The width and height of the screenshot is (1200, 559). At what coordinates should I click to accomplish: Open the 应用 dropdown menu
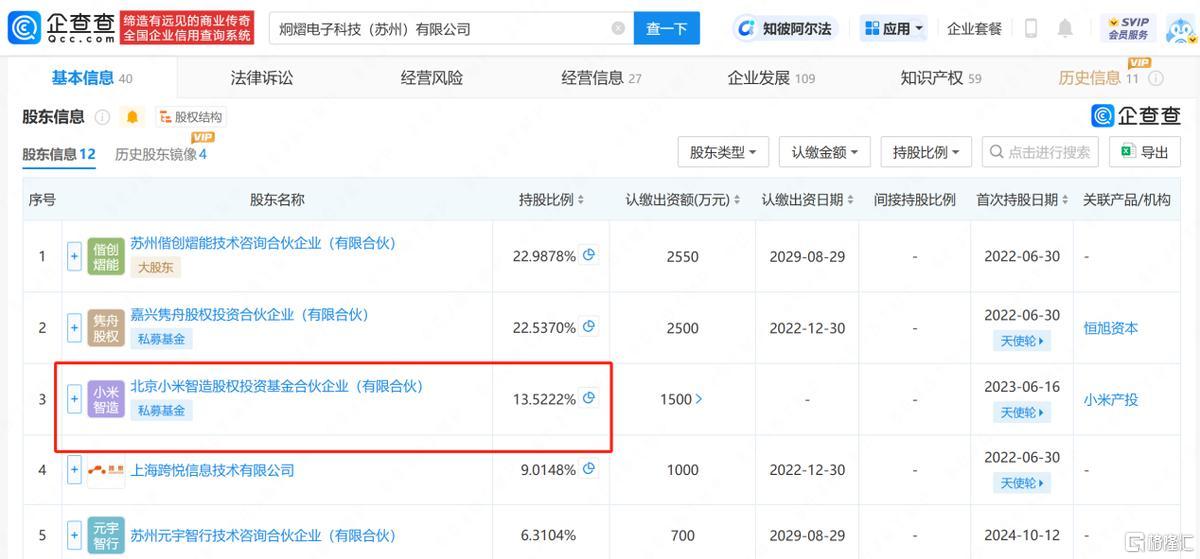[895, 29]
